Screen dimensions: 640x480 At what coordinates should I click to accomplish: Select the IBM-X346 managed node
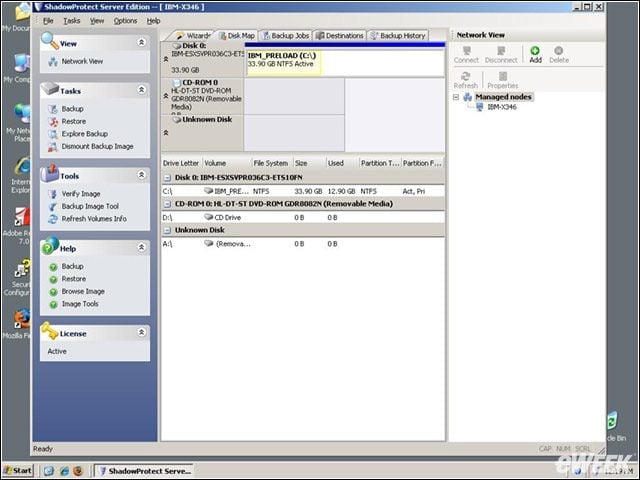[x=502, y=107]
